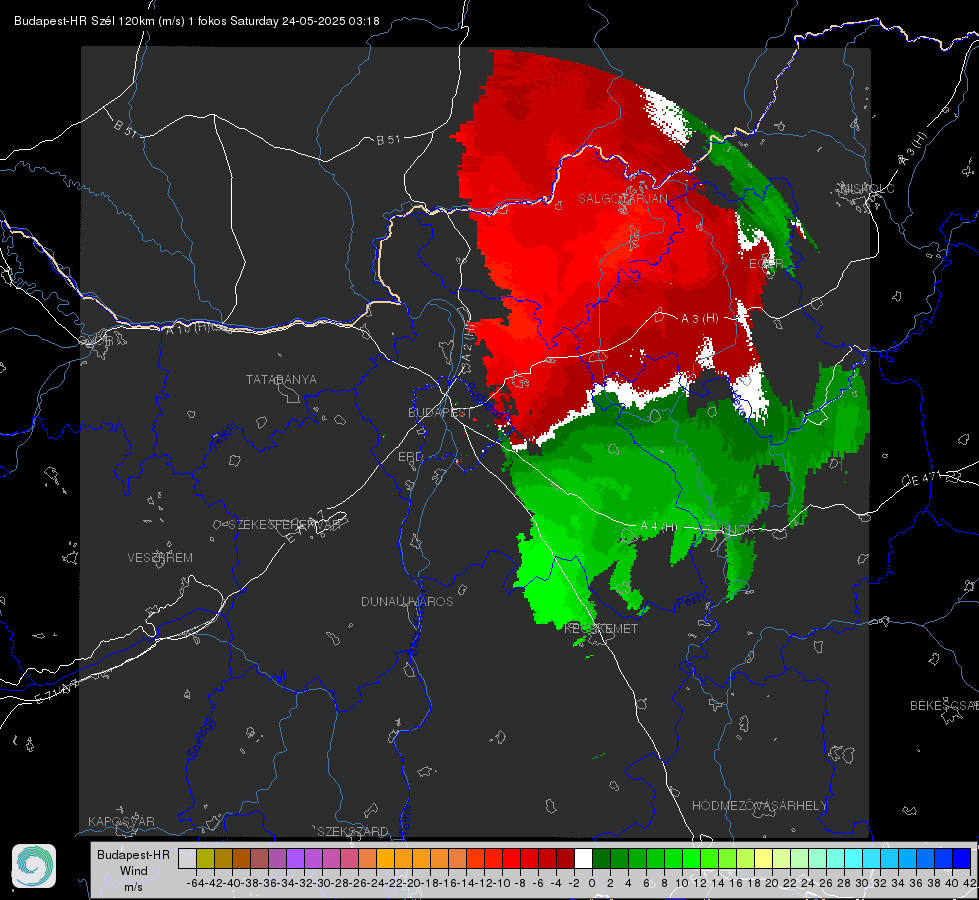Click the SALGOTARJAN city label

pos(622,199)
